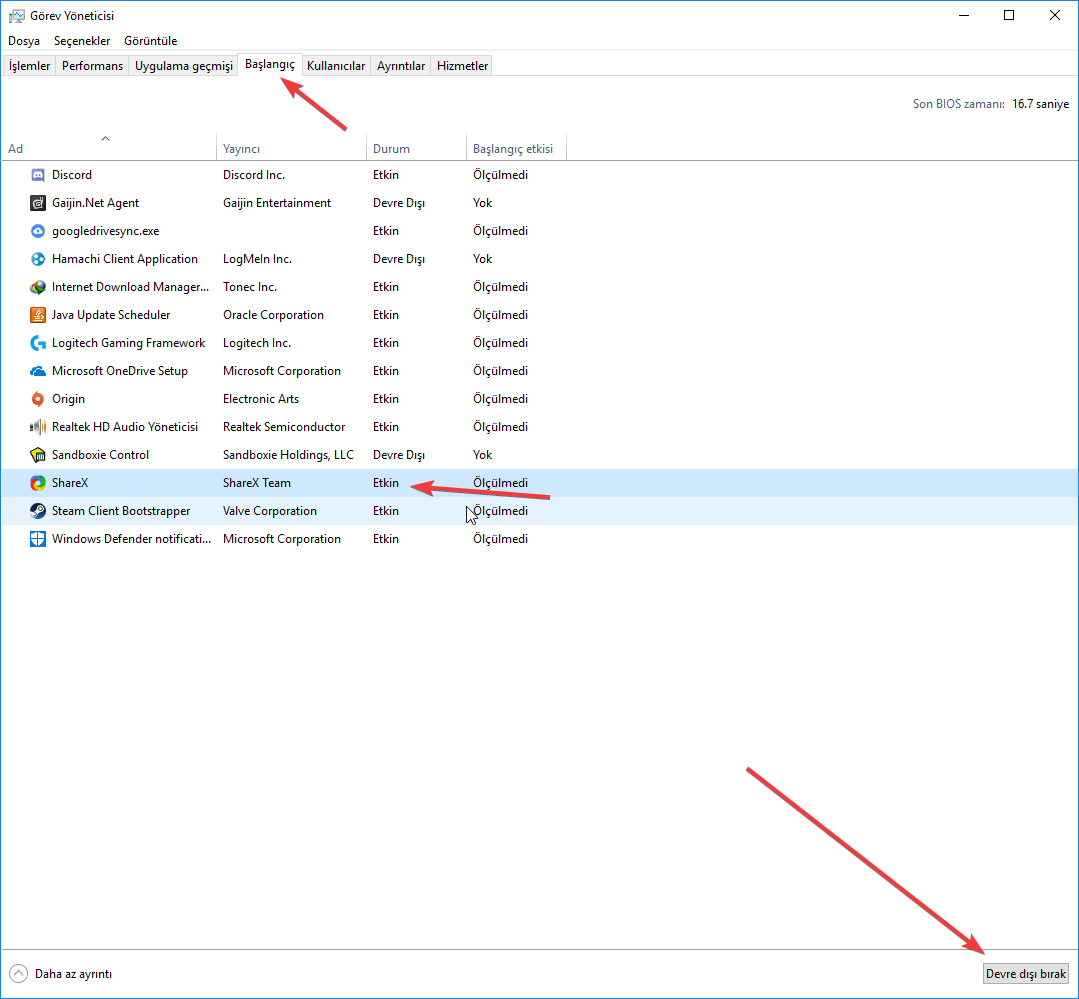
Task: Click the 16.7 saniye BIOS time value
Action: (1040, 104)
